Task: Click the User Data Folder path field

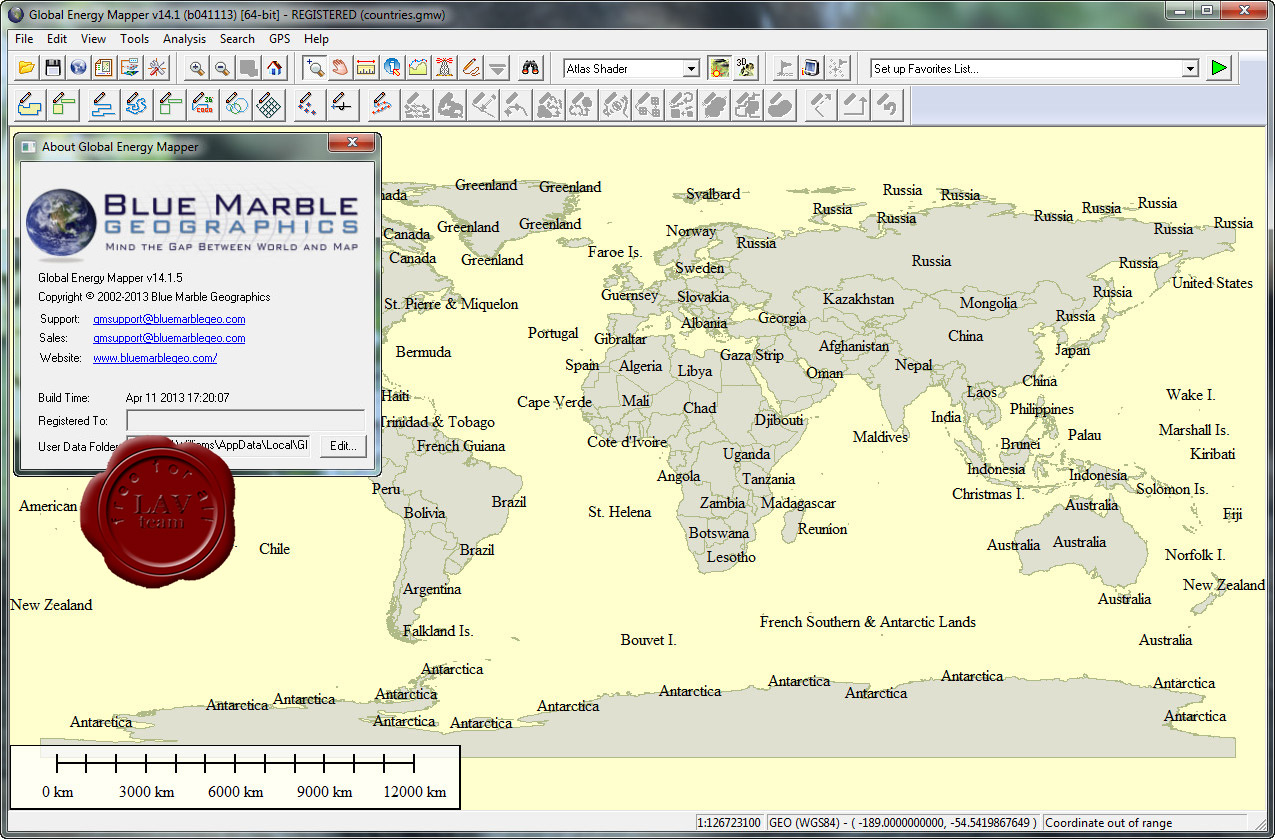Action: [x=218, y=445]
